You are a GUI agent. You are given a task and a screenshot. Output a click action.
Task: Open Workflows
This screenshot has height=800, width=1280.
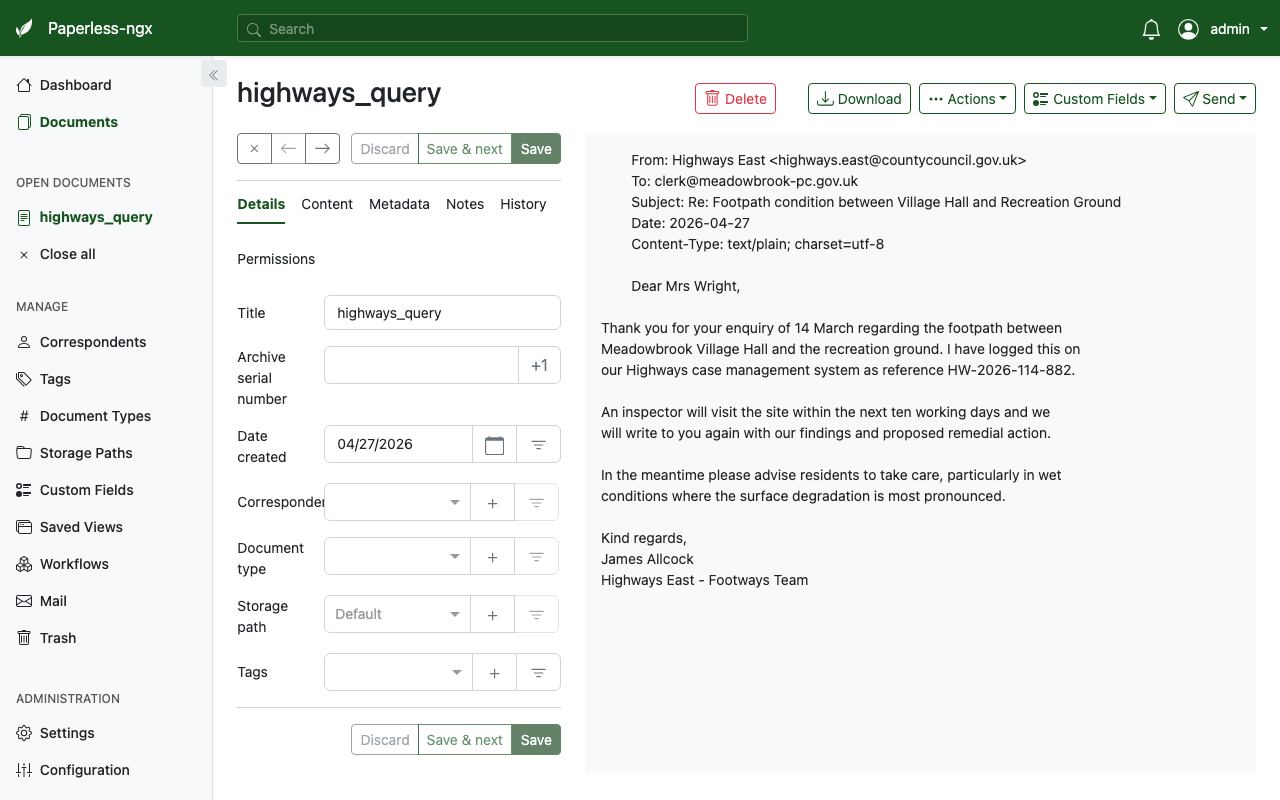[74, 564]
